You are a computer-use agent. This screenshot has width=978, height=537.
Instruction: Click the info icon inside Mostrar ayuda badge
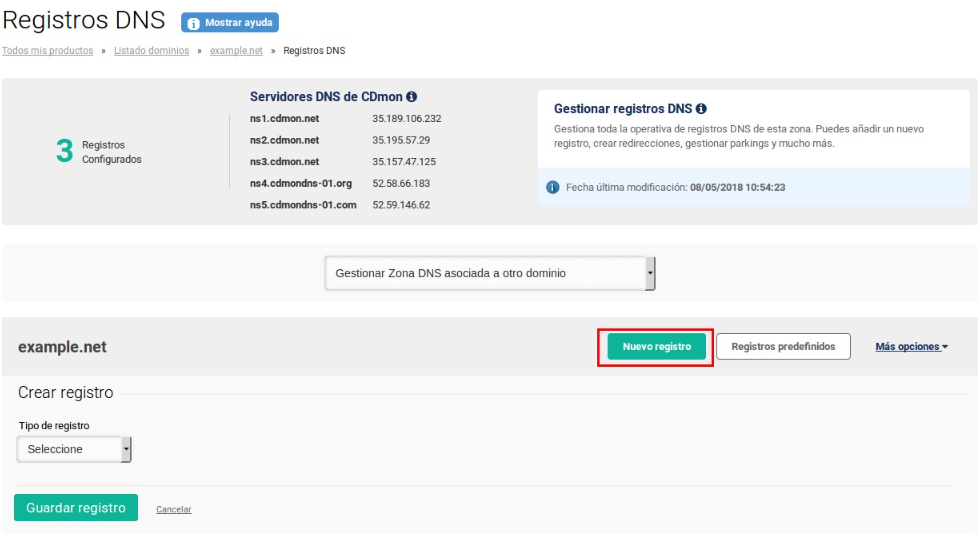click(x=193, y=23)
